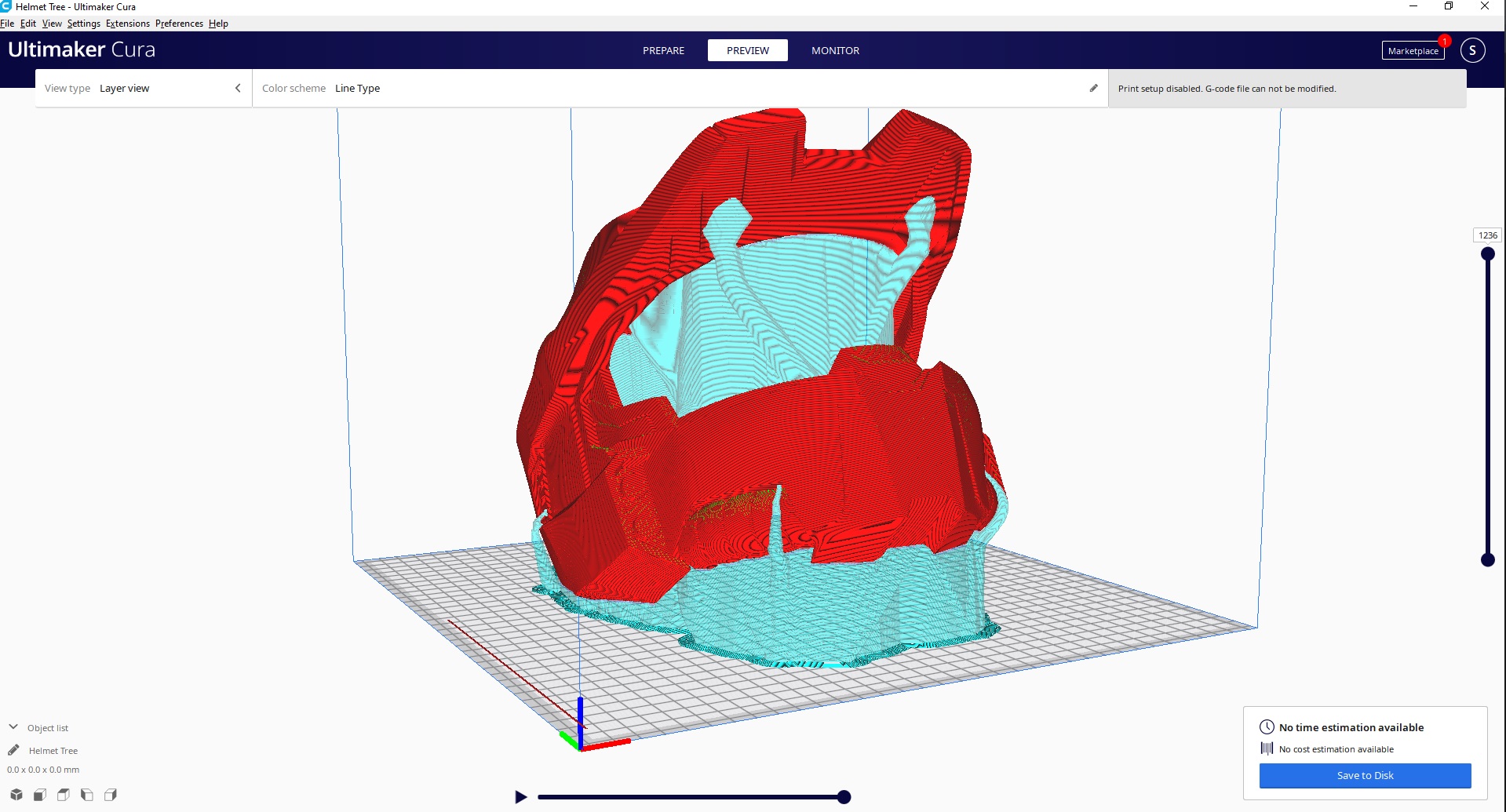Edit color scheme with pencil icon
1506x812 pixels.
1093,88
